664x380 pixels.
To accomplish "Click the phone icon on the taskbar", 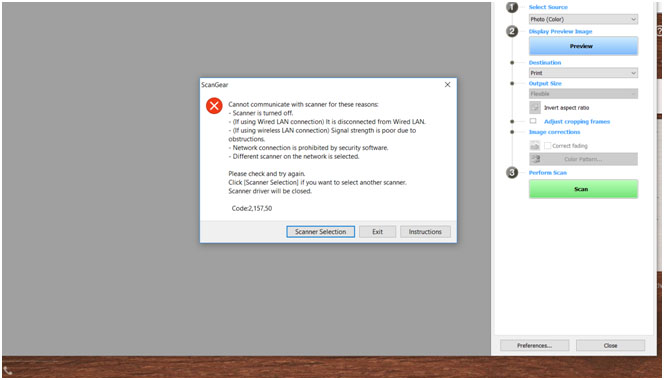I will pyautogui.click(x=8, y=371).
